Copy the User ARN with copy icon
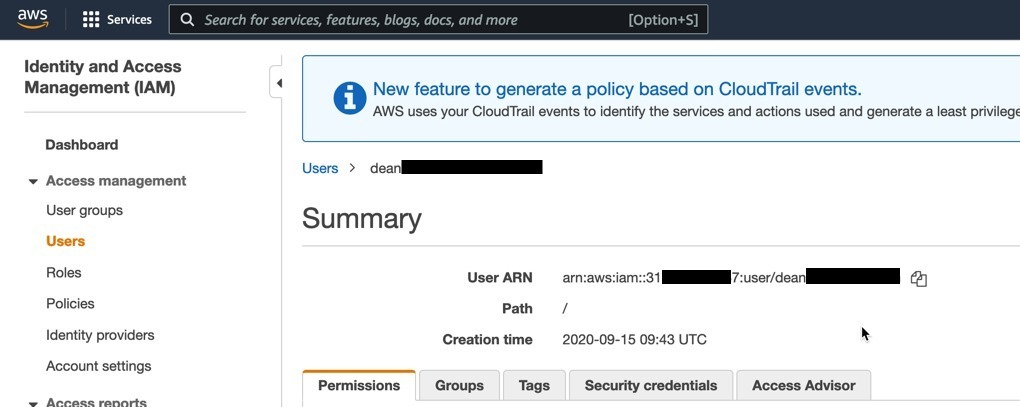 click(919, 279)
